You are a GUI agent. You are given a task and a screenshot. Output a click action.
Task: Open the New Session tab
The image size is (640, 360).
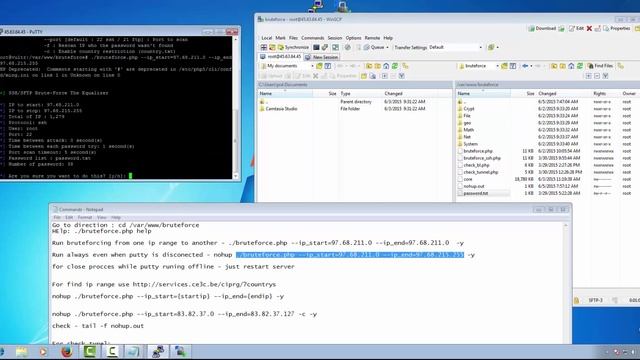pos(322,57)
